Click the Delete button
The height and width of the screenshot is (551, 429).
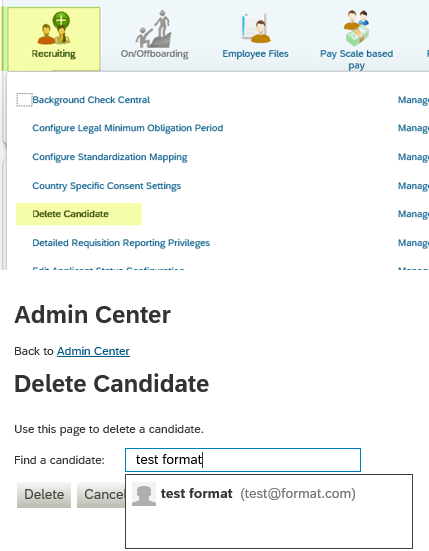click(44, 495)
